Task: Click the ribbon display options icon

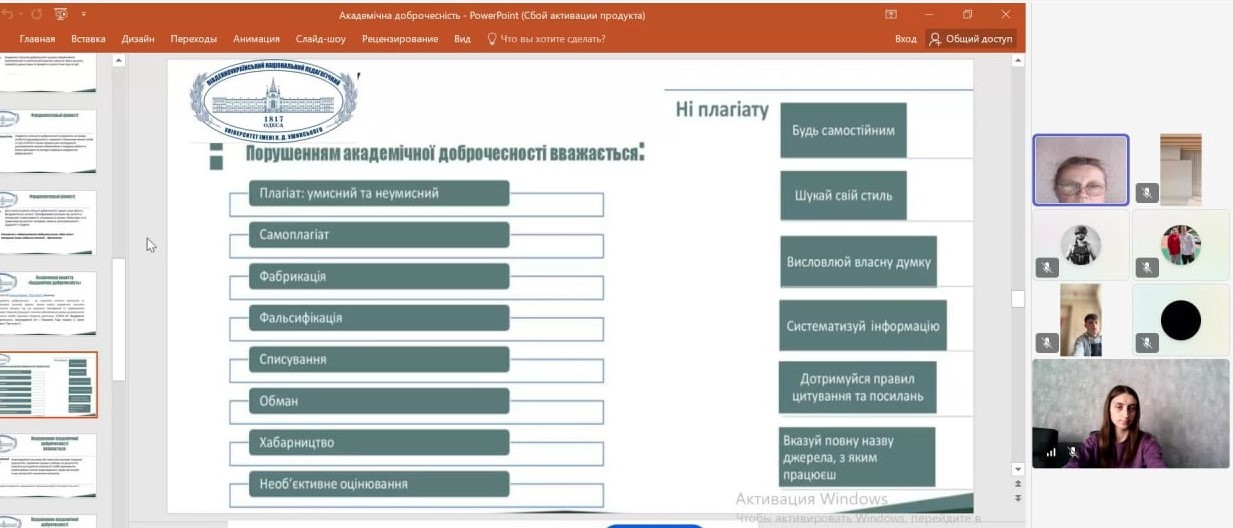Action: (891, 15)
